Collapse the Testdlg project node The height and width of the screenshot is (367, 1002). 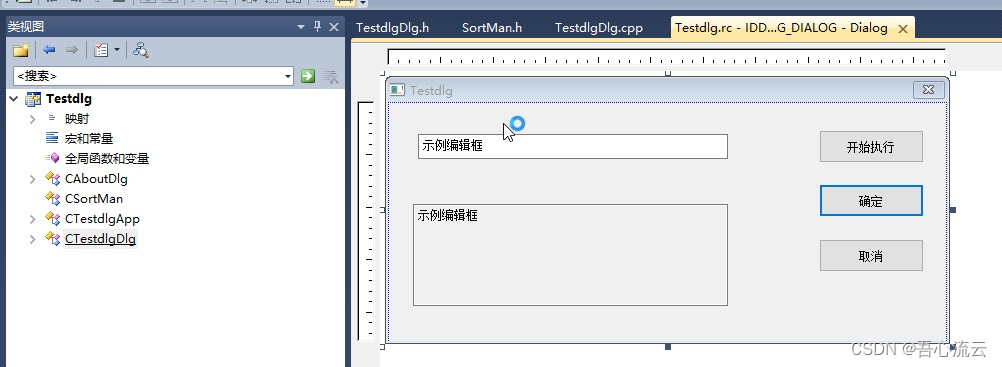[14, 99]
